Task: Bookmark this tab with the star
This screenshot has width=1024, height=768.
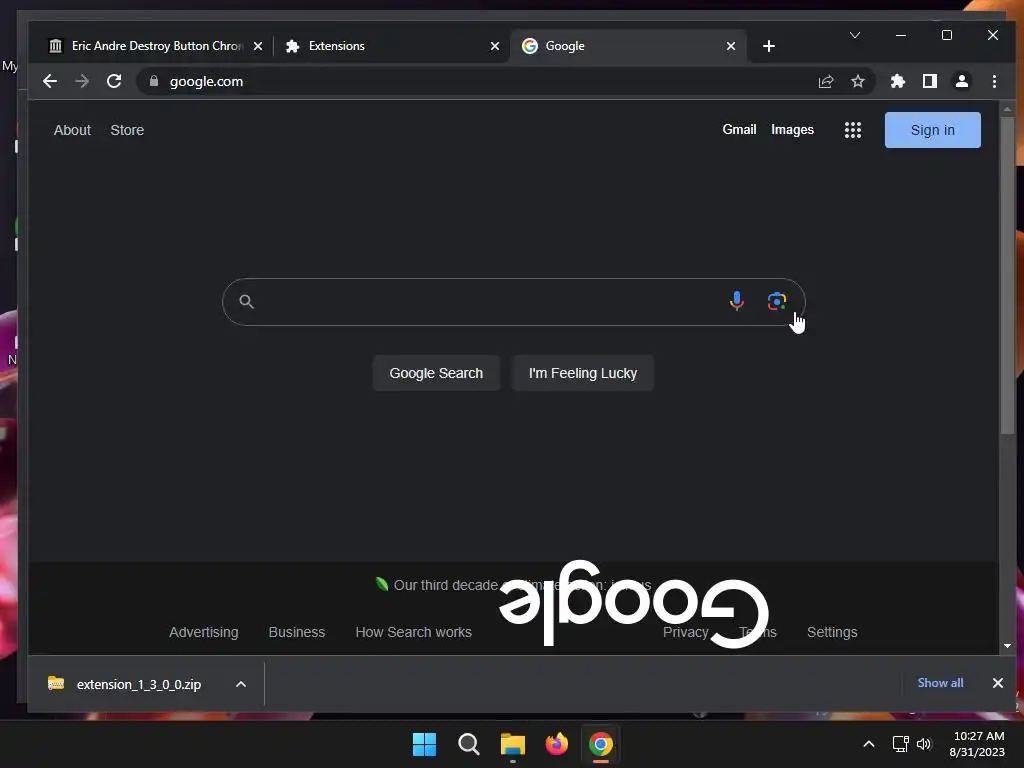Action: 858,81
